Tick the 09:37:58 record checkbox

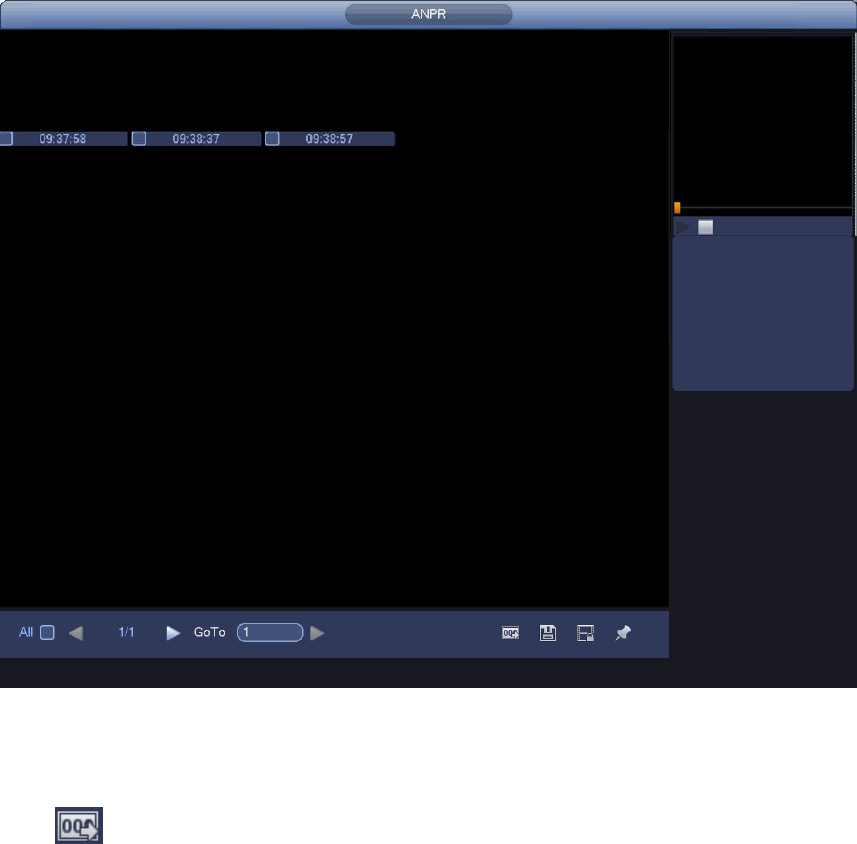click(6, 139)
